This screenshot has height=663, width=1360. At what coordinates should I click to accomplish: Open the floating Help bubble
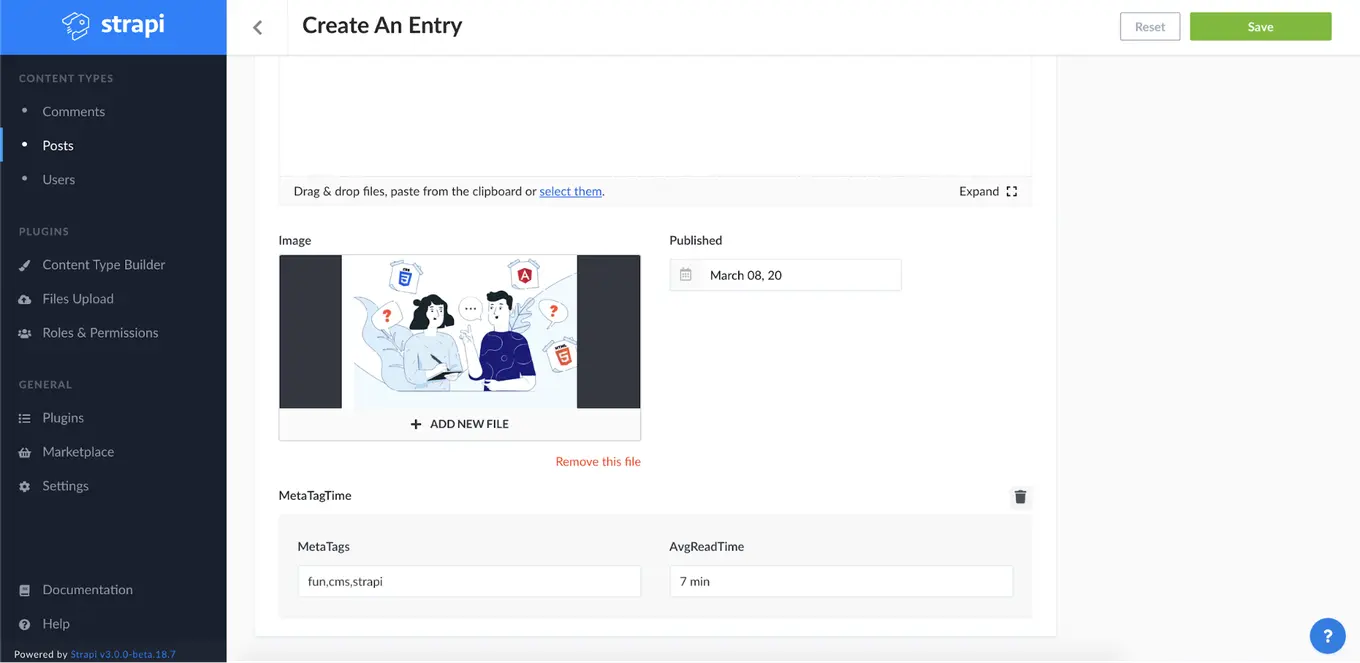pyautogui.click(x=1327, y=635)
